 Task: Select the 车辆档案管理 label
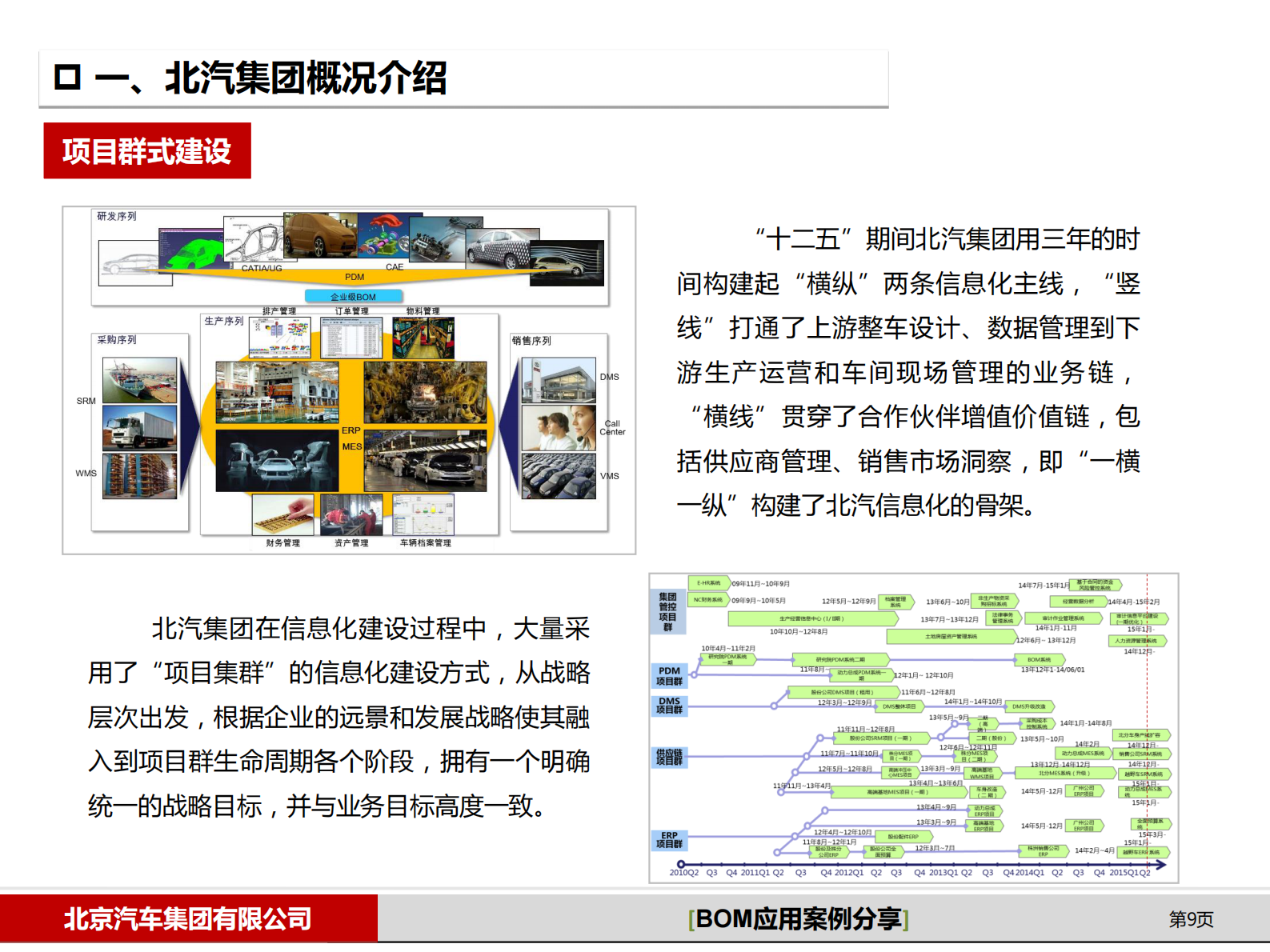click(x=426, y=543)
